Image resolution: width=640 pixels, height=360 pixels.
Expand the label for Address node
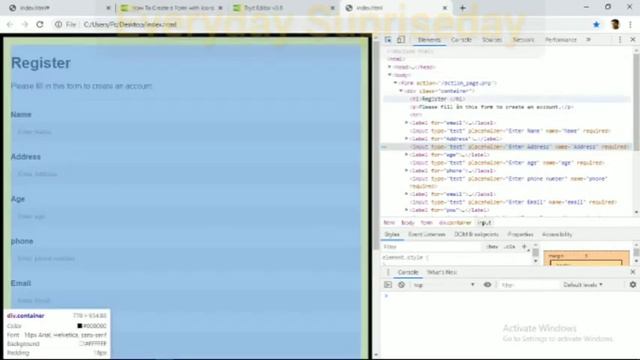[x=406, y=138]
